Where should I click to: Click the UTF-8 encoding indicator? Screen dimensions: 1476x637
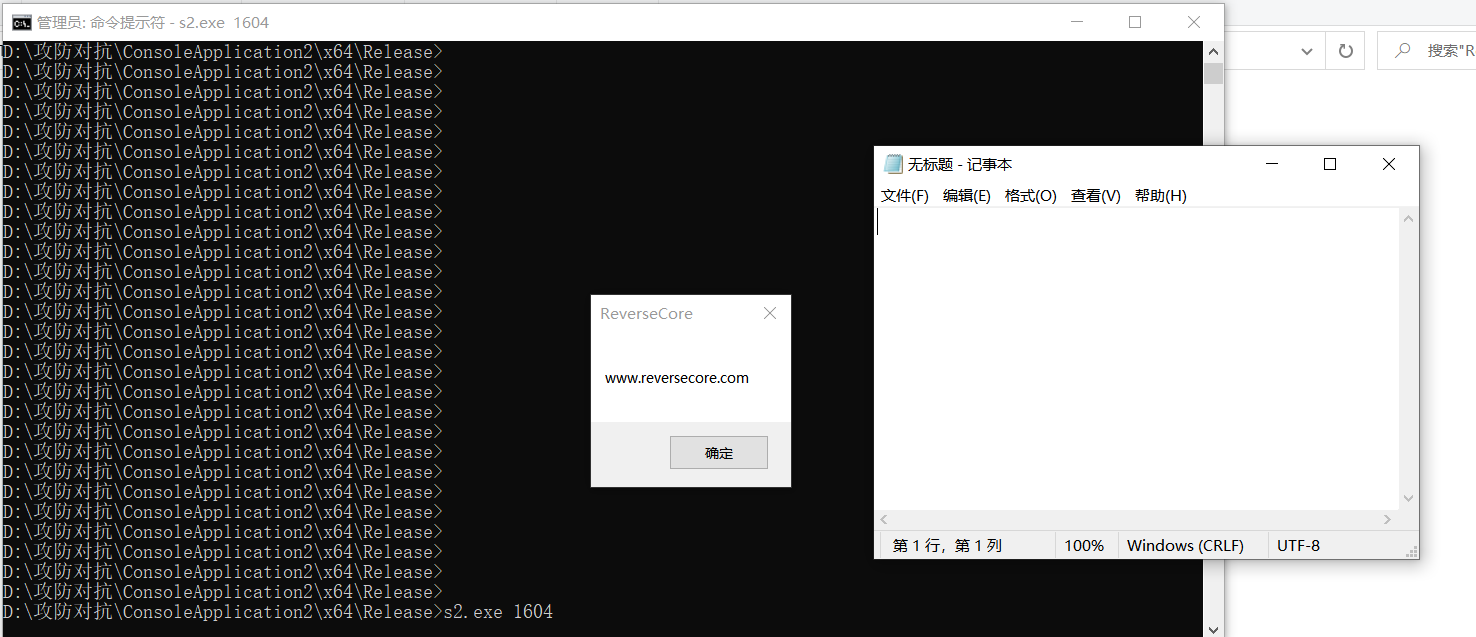(1297, 544)
